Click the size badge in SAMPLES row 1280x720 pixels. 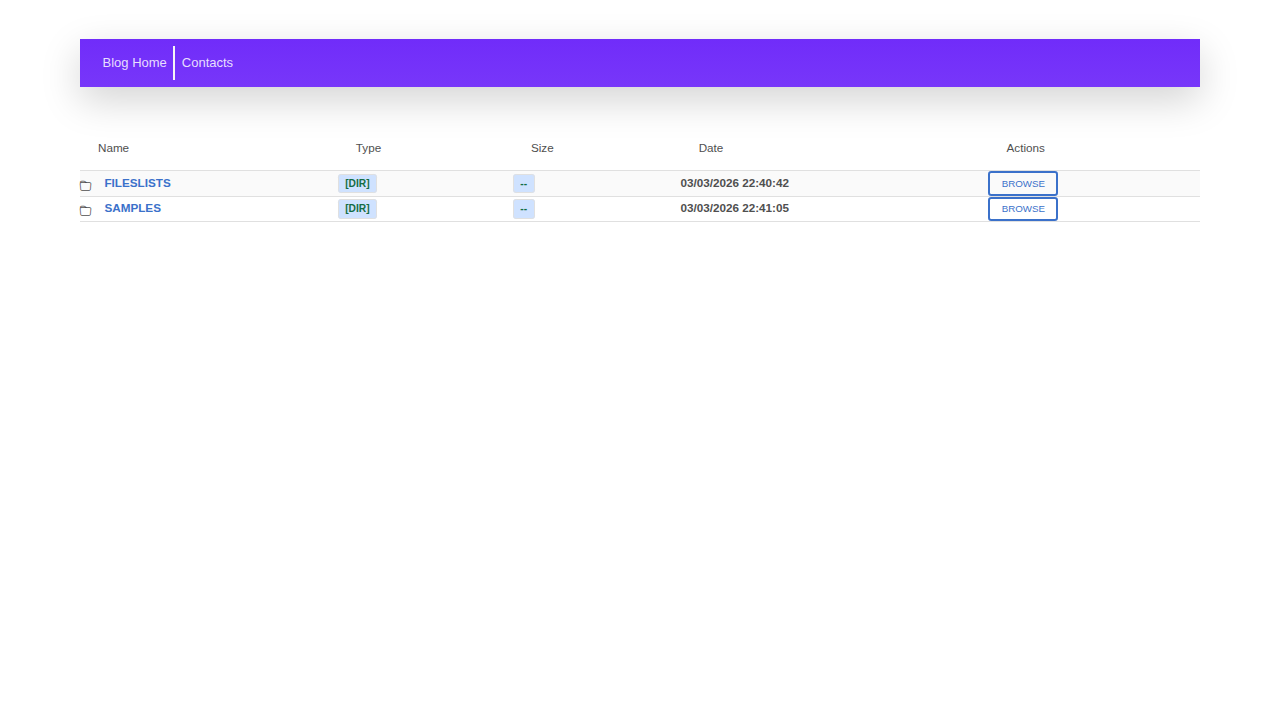coord(523,209)
